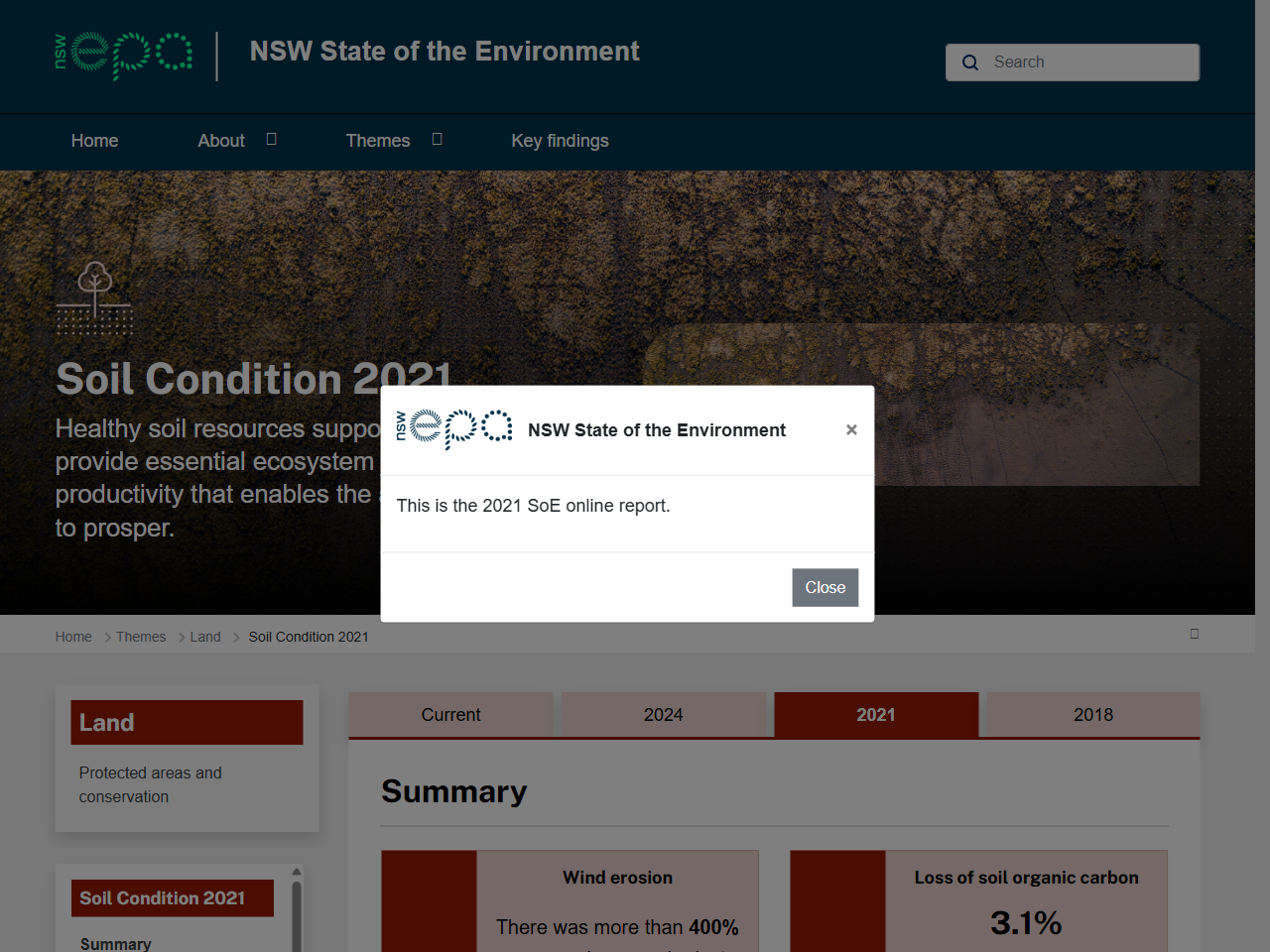The height and width of the screenshot is (952, 1270).
Task: Click the dark red icon on the Wind erosion card
Action: click(428, 900)
